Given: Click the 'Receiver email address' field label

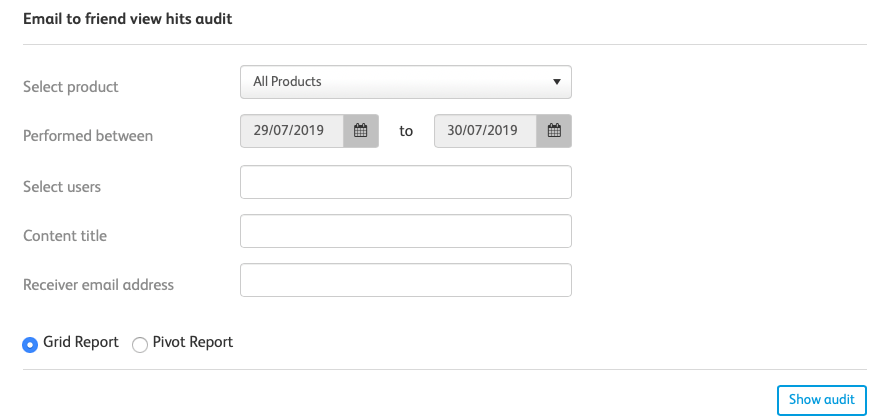Looking at the screenshot, I should click(98, 285).
